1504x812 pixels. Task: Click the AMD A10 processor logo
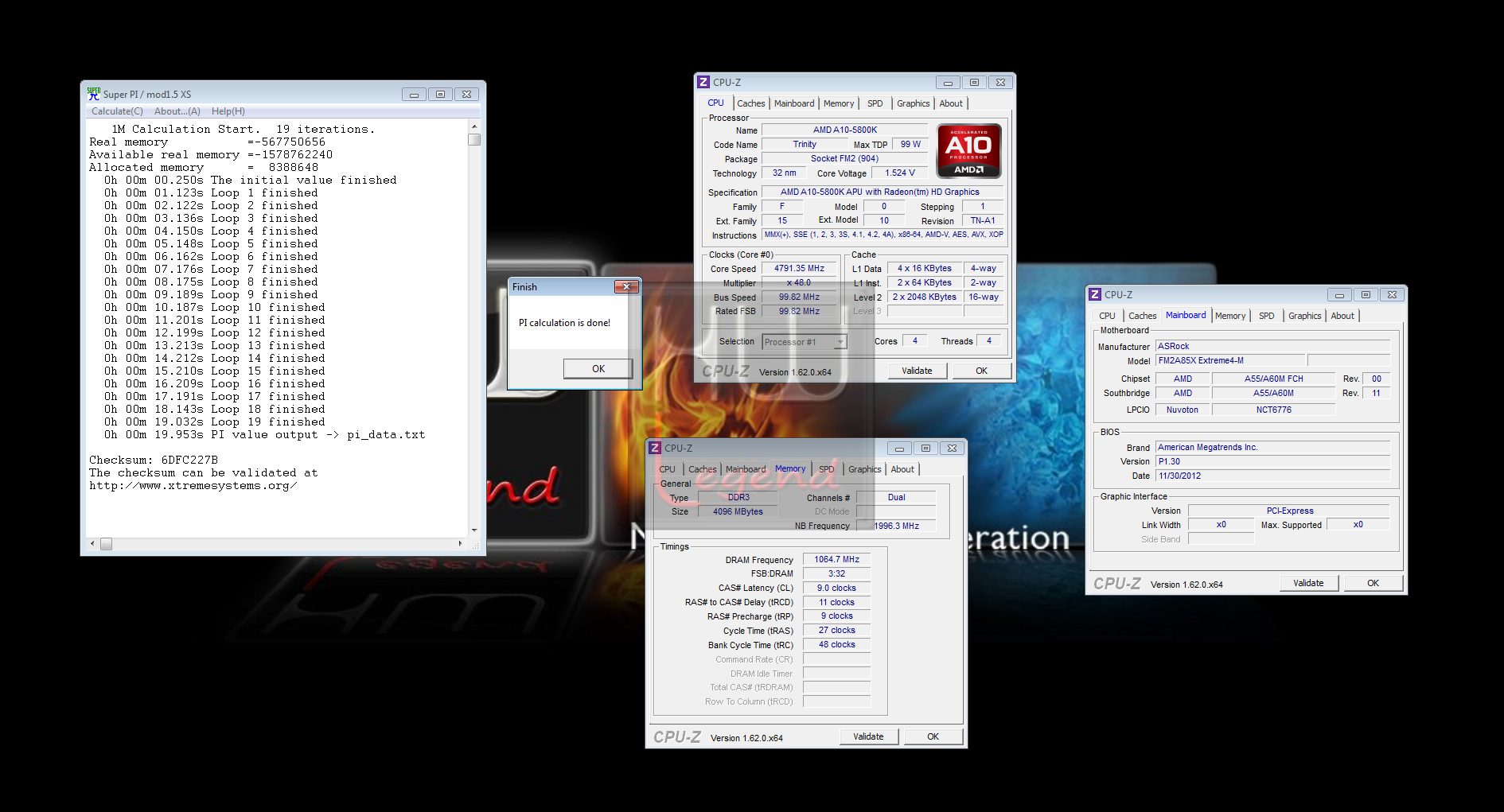tap(968, 150)
